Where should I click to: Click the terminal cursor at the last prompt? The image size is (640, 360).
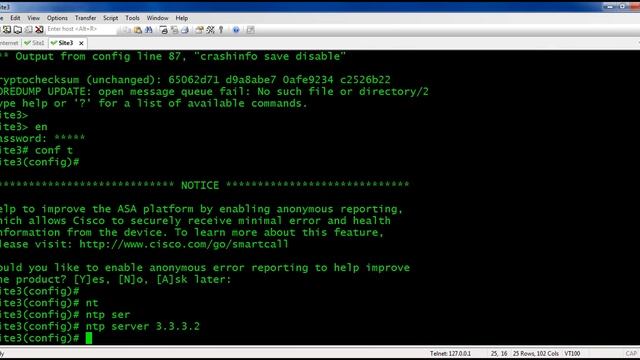click(89, 338)
